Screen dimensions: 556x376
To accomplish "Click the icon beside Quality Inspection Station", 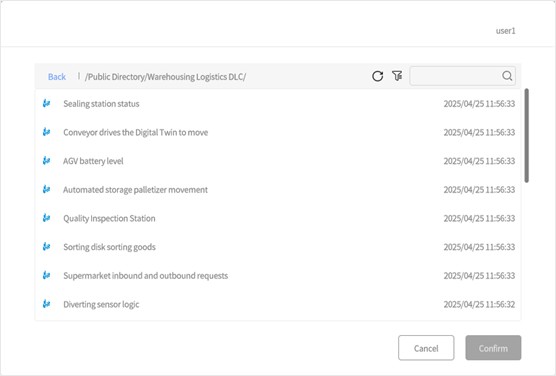I will [46, 218].
